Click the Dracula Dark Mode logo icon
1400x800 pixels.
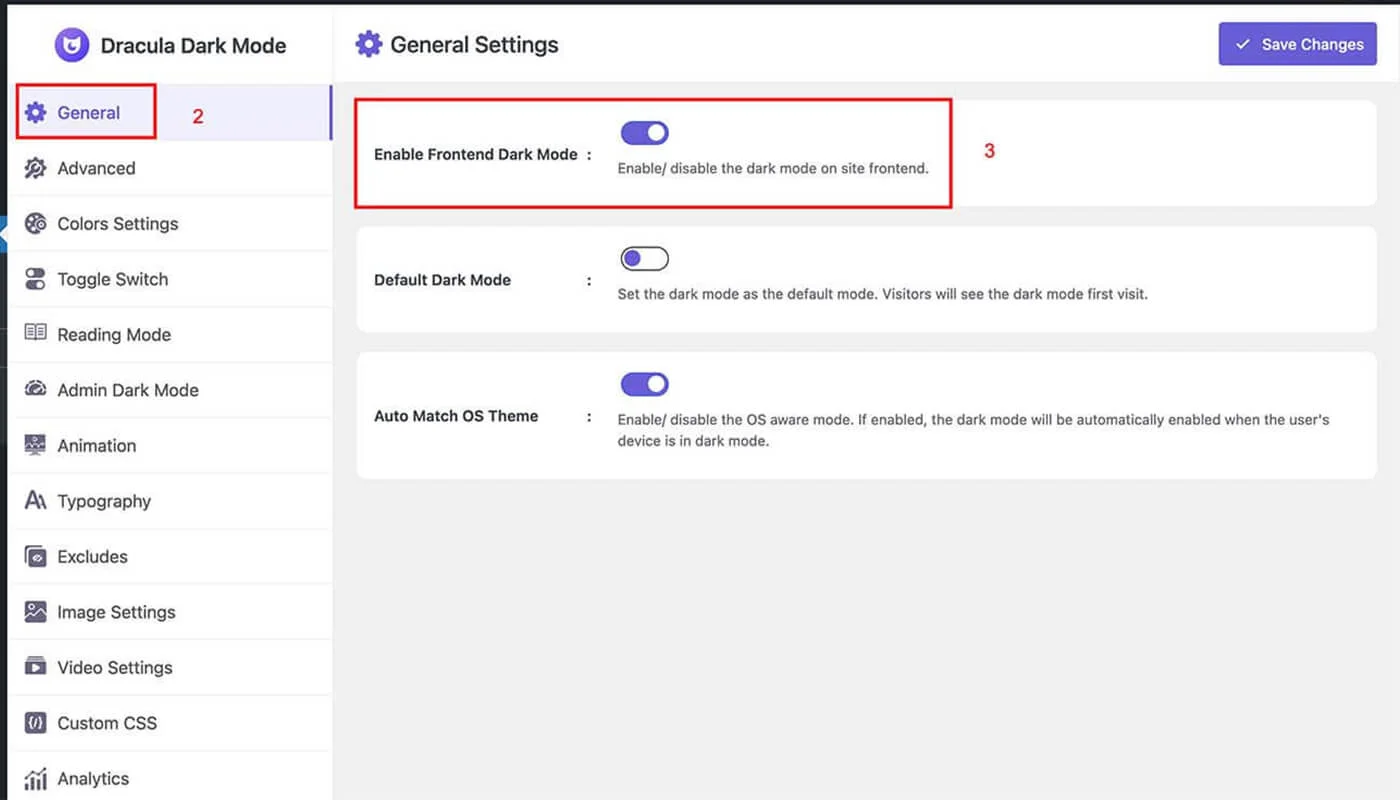click(72, 45)
